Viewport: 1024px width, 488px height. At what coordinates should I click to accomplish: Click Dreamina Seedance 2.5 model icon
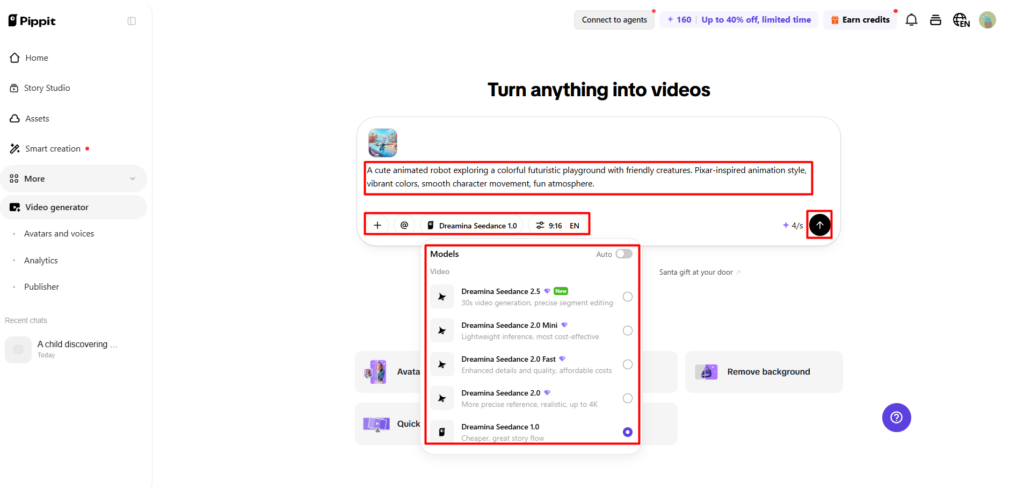point(442,297)
